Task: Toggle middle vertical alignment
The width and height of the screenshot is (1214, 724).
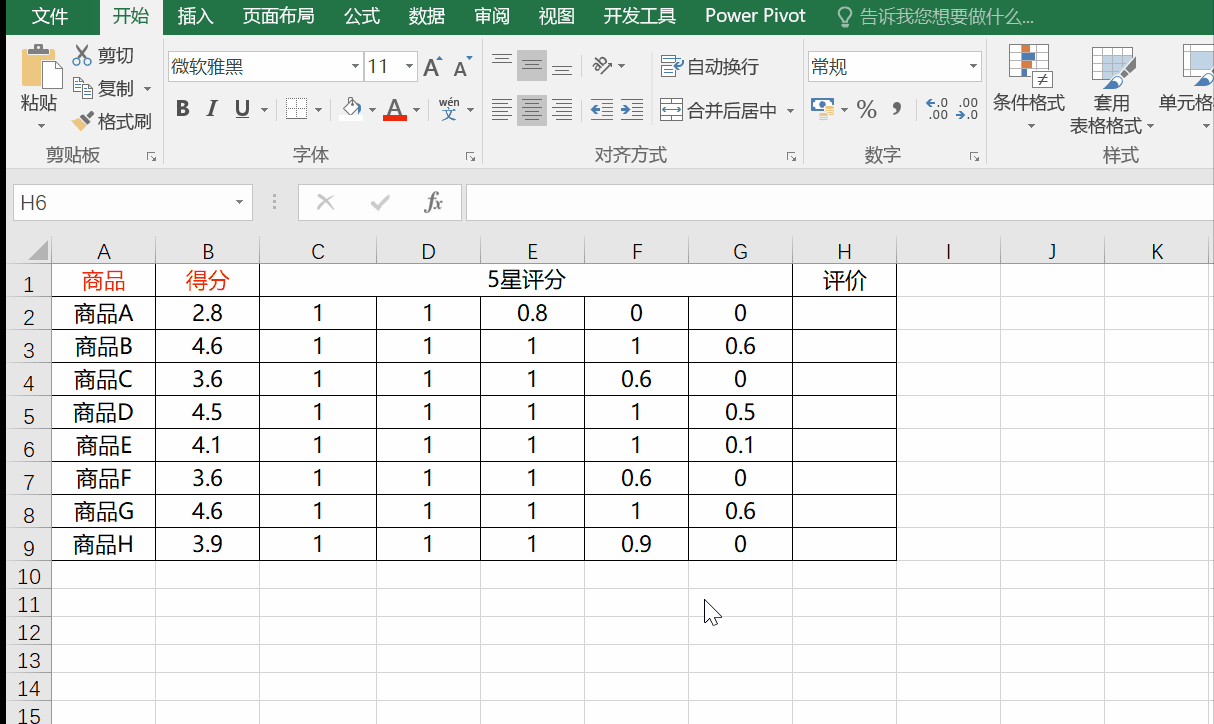Action: [532, 66]
